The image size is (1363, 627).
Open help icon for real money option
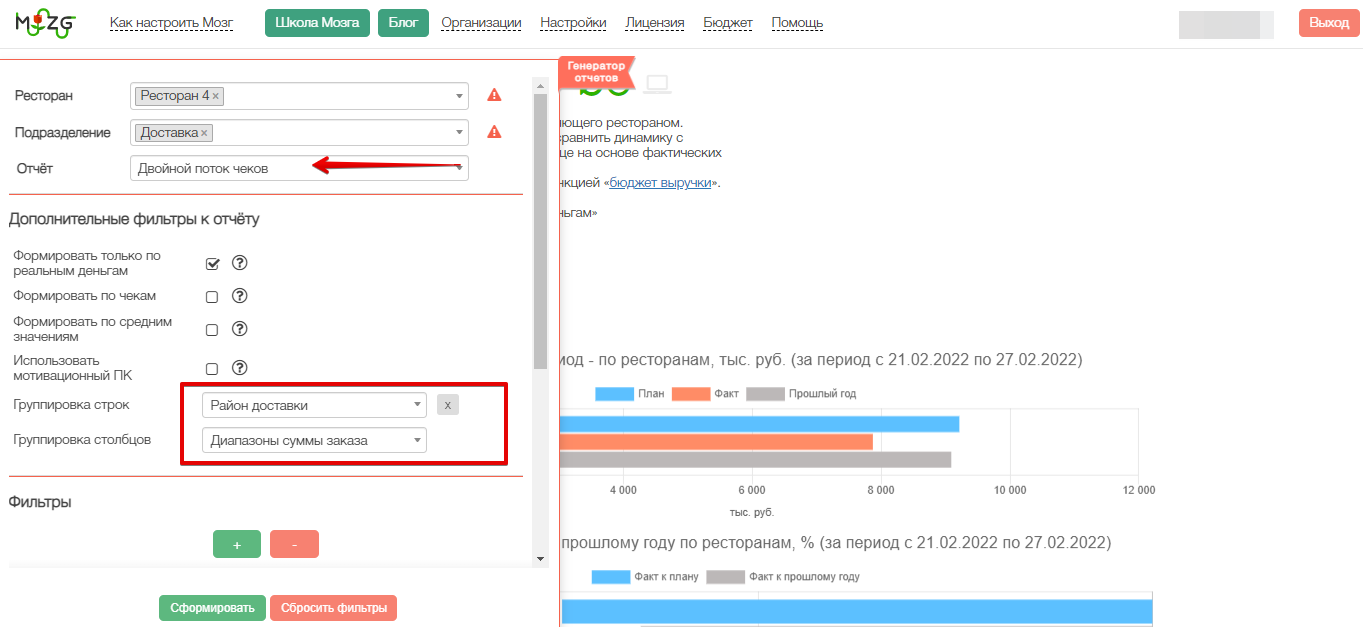pos(239,263)
